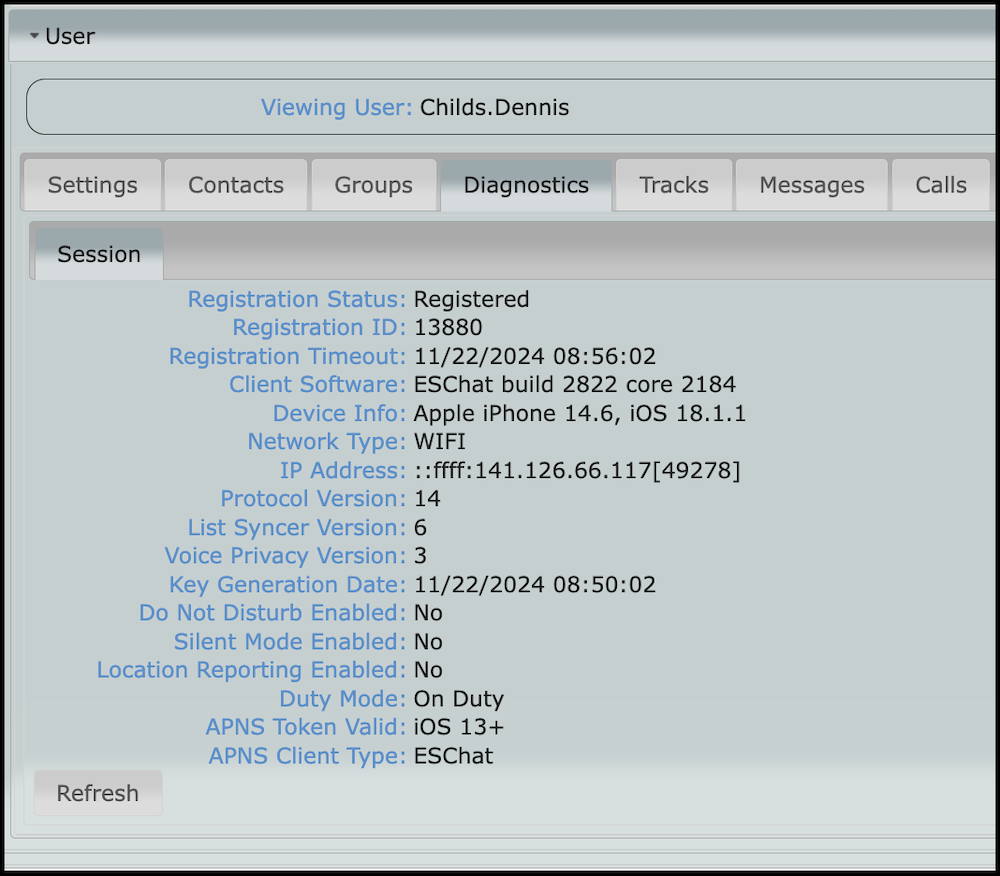Click the Viewing User label
Viewport: 1000px width, 876px height.
tap(338, 107)
